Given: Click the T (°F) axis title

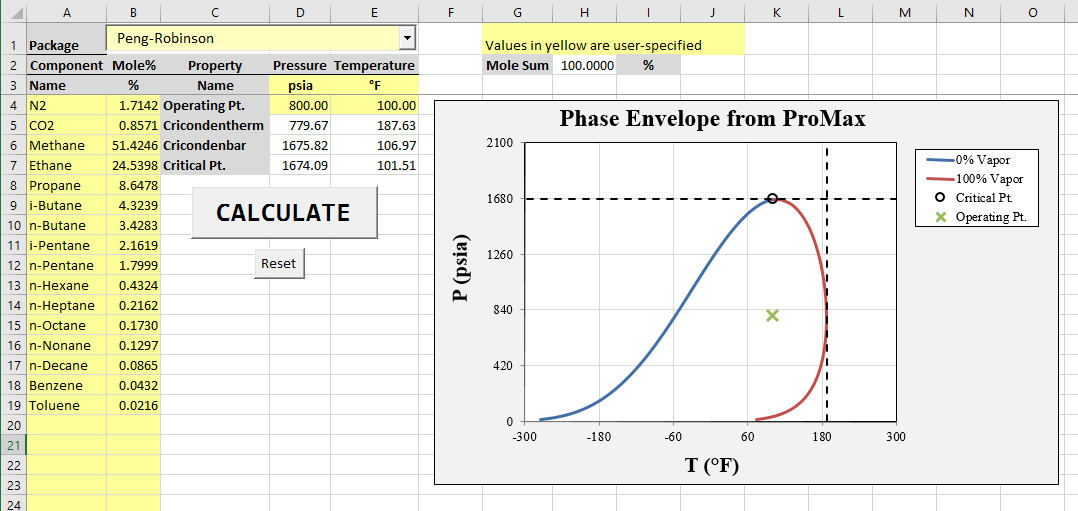Looking at the screenshot, I should (x=712, y=466).
